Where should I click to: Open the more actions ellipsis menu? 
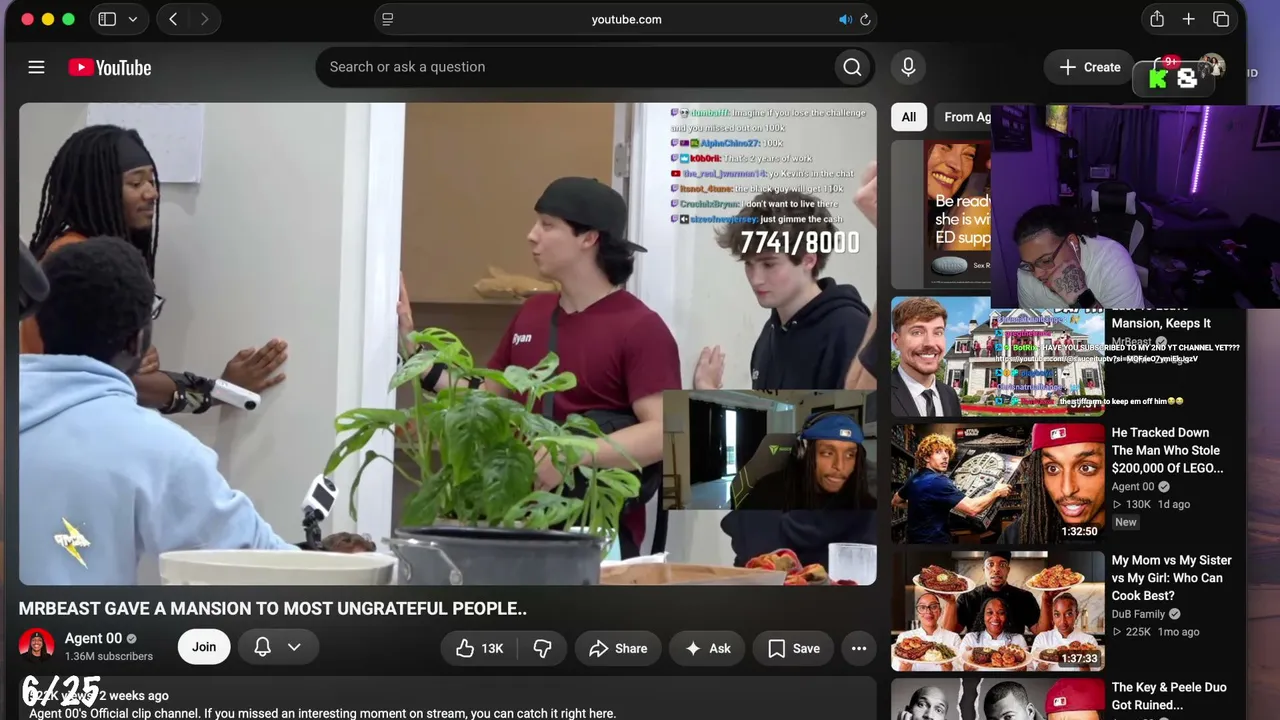coord(859,648)
